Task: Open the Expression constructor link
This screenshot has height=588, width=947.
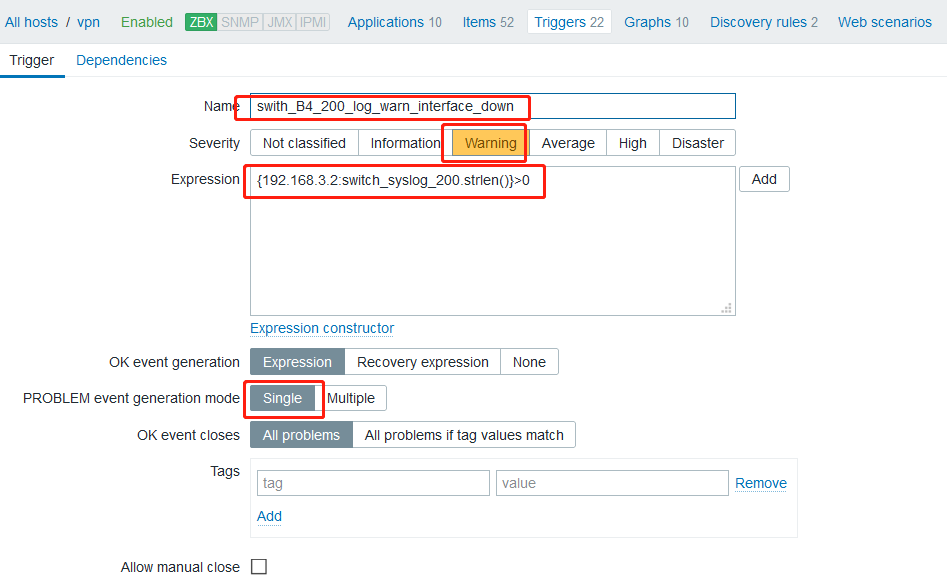Action: pyautogui.click(x=322, y=328)
